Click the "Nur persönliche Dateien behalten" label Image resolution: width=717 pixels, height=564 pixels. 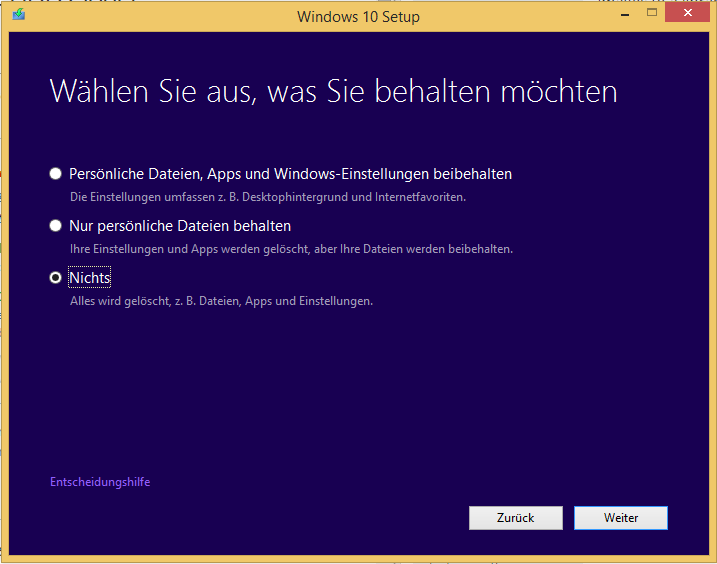(180, 226)
